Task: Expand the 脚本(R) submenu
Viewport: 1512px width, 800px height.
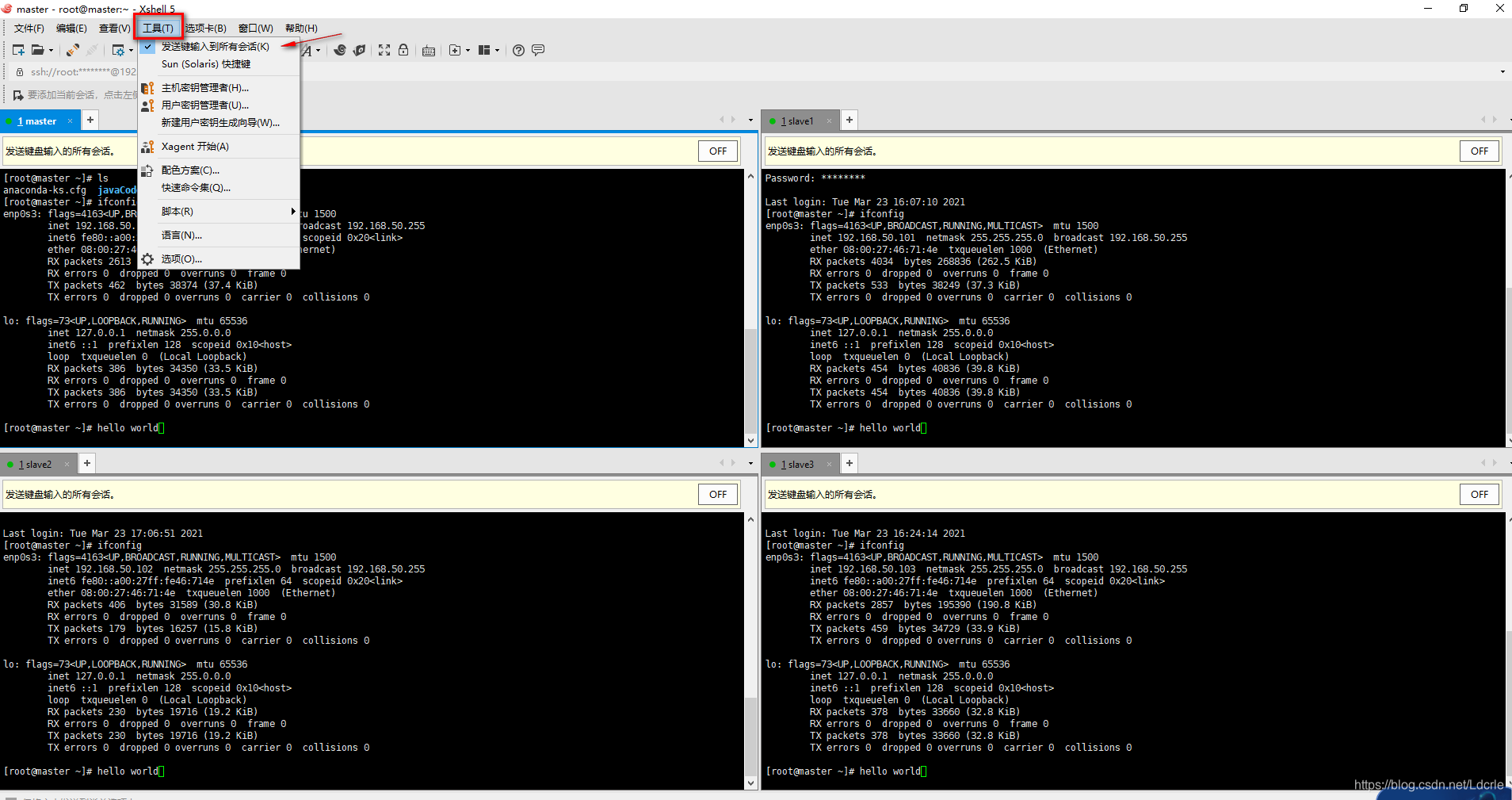Action: (220, 212)
